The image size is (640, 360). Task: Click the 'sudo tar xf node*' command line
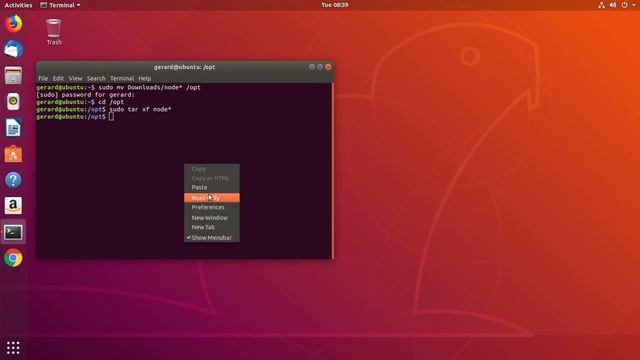pos(140,109)
